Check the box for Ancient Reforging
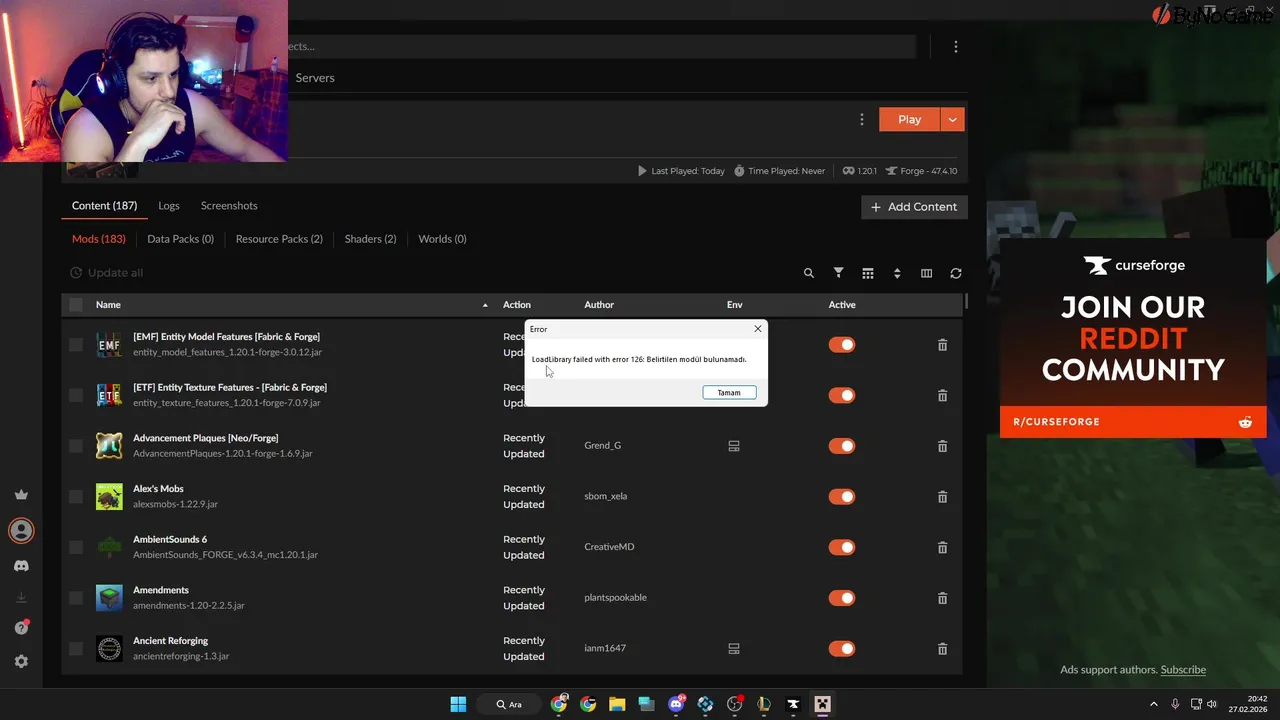The height and width of the screenshot is (720, 1280). 76,649
